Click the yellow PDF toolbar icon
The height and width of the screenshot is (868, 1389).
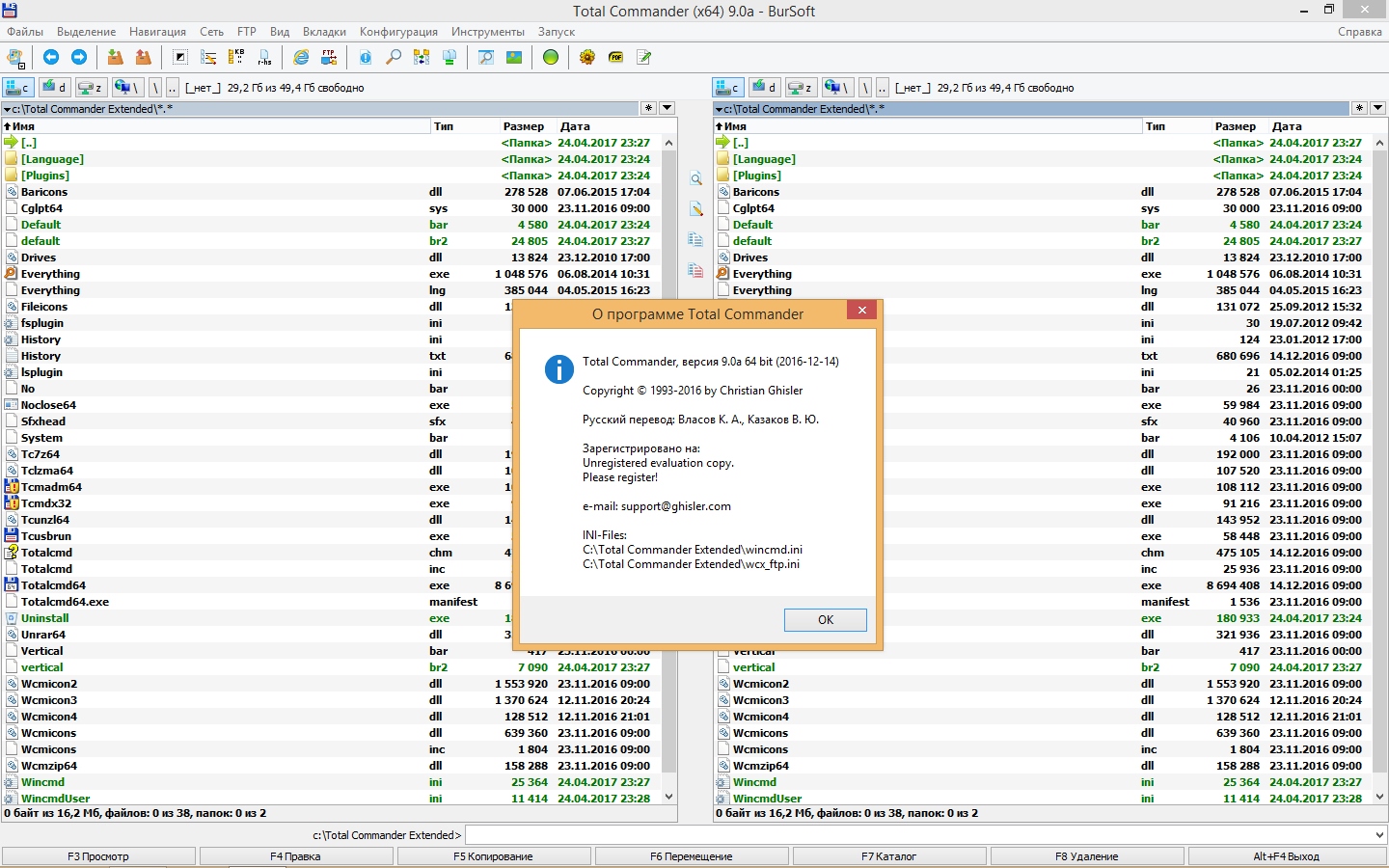615,58
